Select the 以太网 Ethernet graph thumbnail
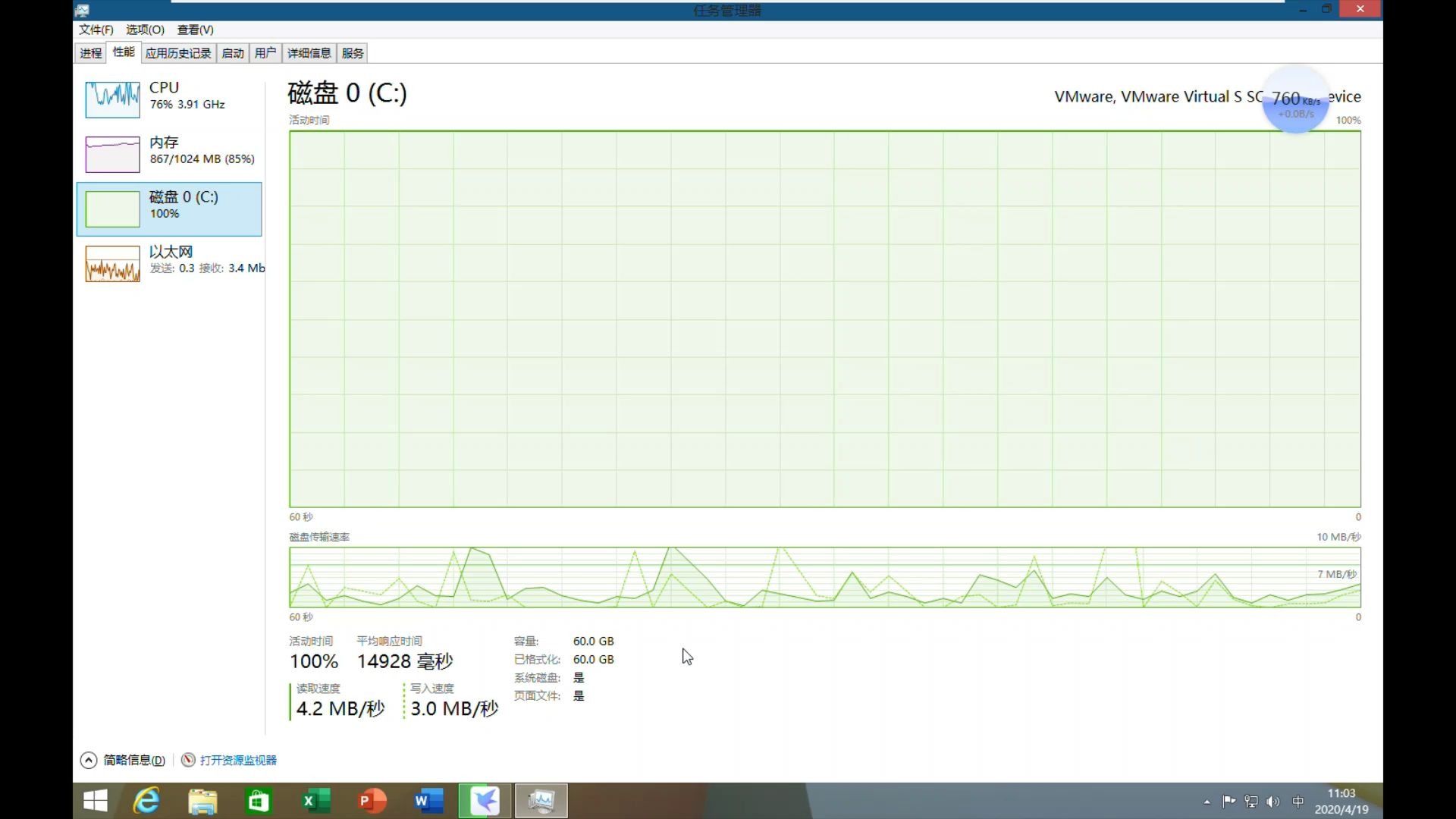Screen dimensions: 1456x819 [112, 264]
